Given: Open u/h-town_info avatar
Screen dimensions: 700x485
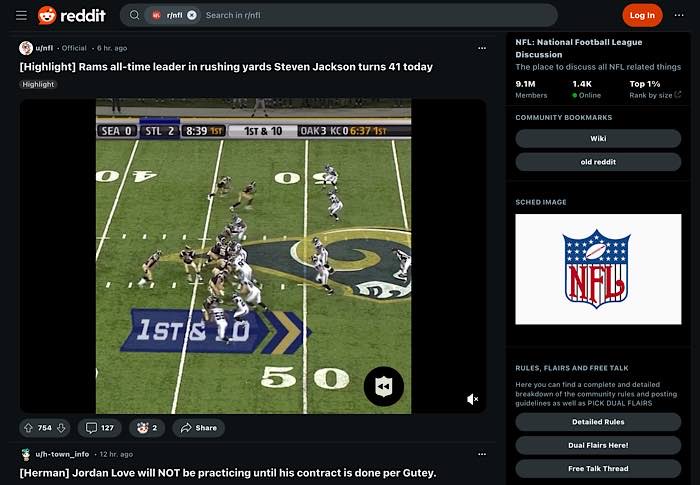Looking at the screenshot, I should pyautogui.click(x=26, y=454).
